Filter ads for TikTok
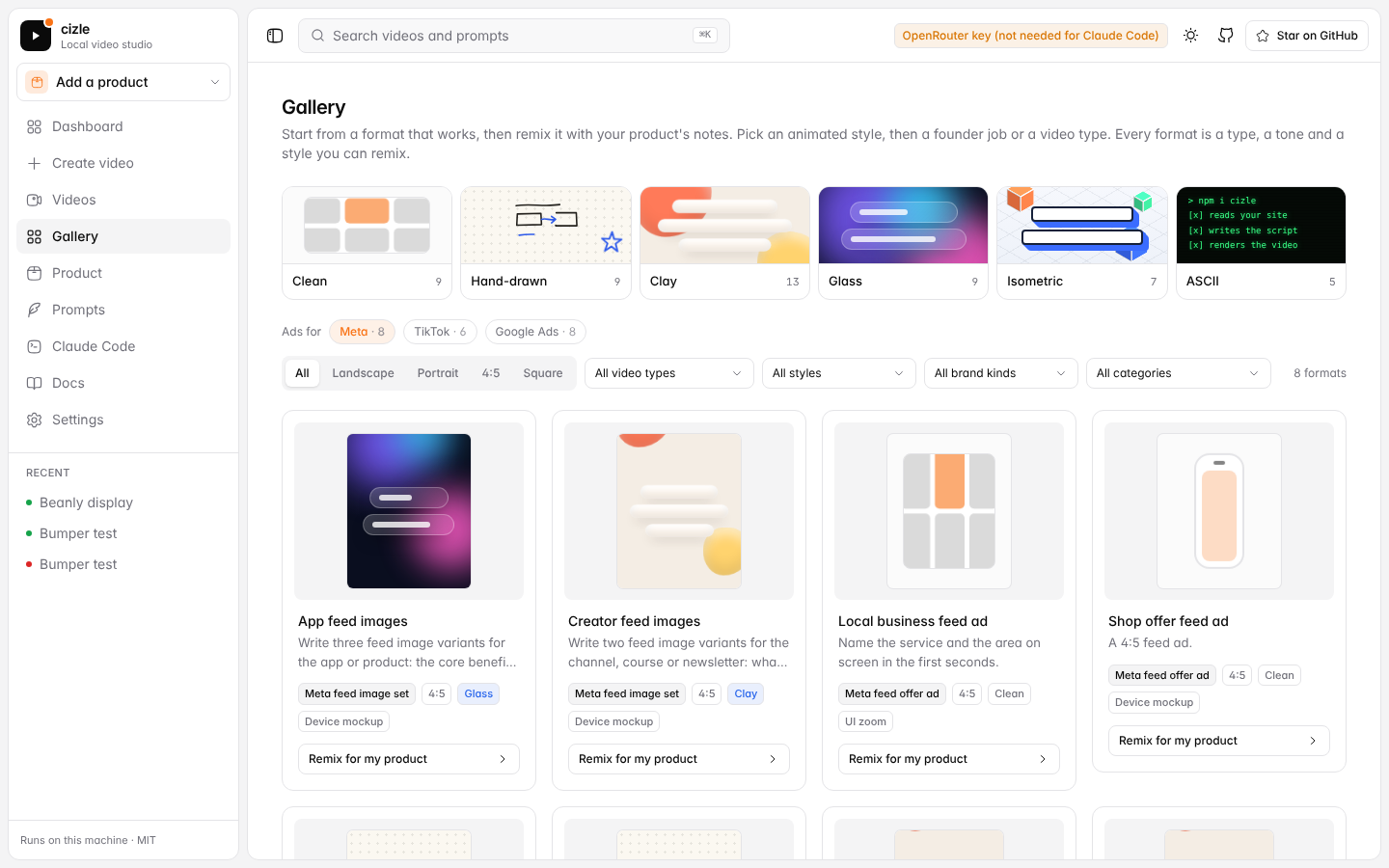1389x868 pixels. [x=440, y=332]
